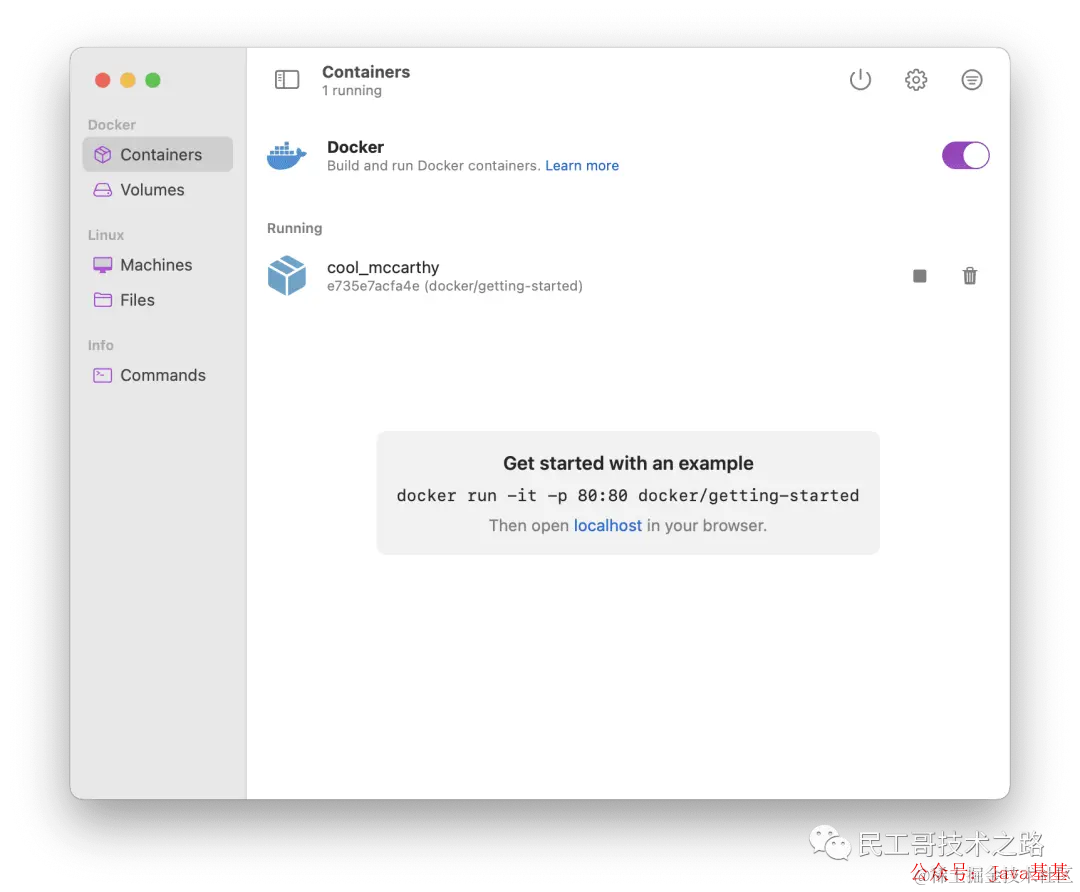This screenshot has width=1080, height=892.
Task: Toggle the sidebar panel icon
Action: tap(287, 80)
